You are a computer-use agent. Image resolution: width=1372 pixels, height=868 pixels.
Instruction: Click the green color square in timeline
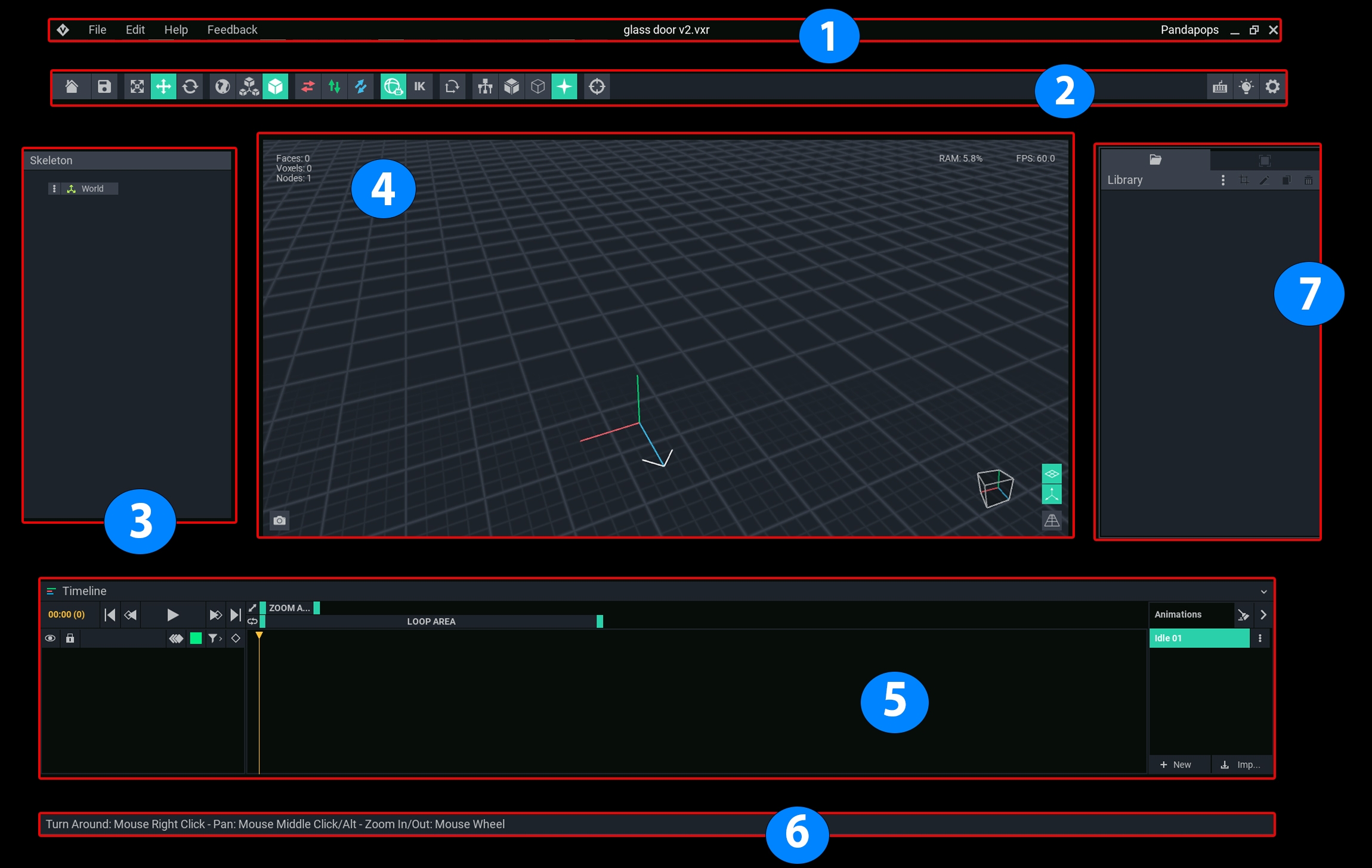pyautogui.click(x=196, y=638)
